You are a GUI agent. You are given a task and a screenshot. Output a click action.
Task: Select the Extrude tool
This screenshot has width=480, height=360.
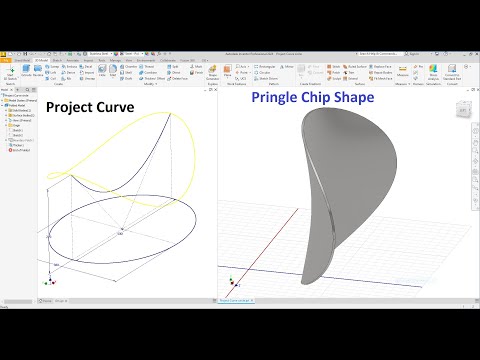26,71
